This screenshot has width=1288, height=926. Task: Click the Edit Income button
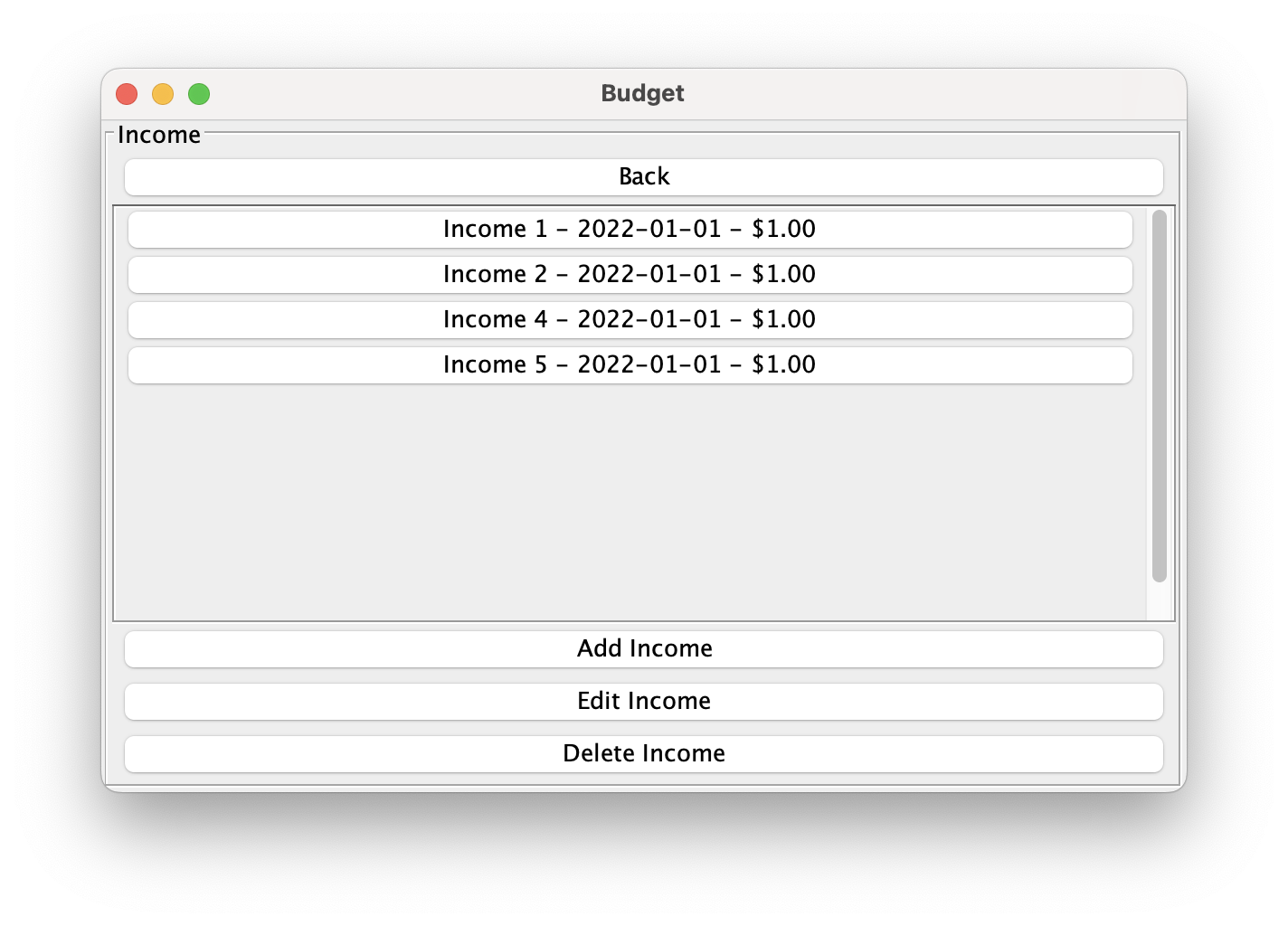(x=644, y=701)
